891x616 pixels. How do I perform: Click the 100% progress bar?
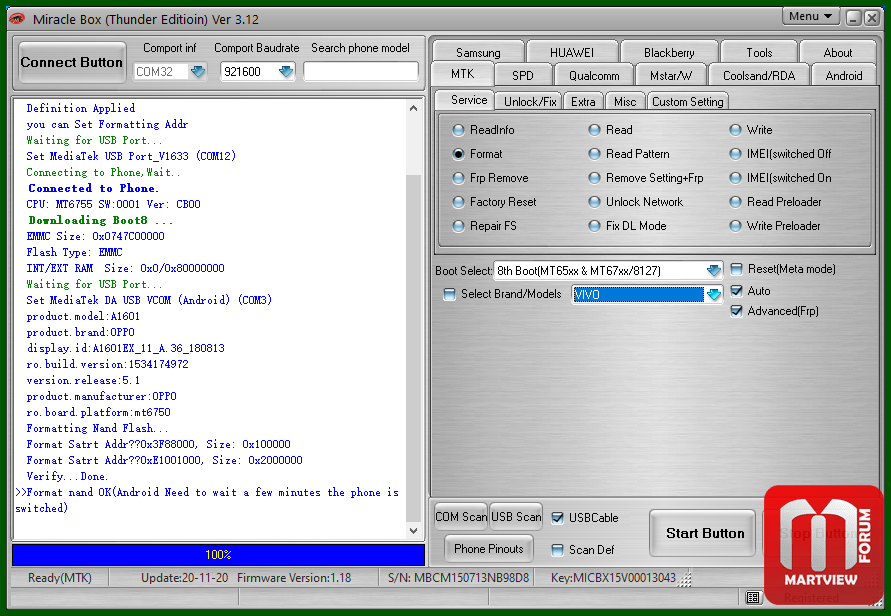(x=218, y=555)
